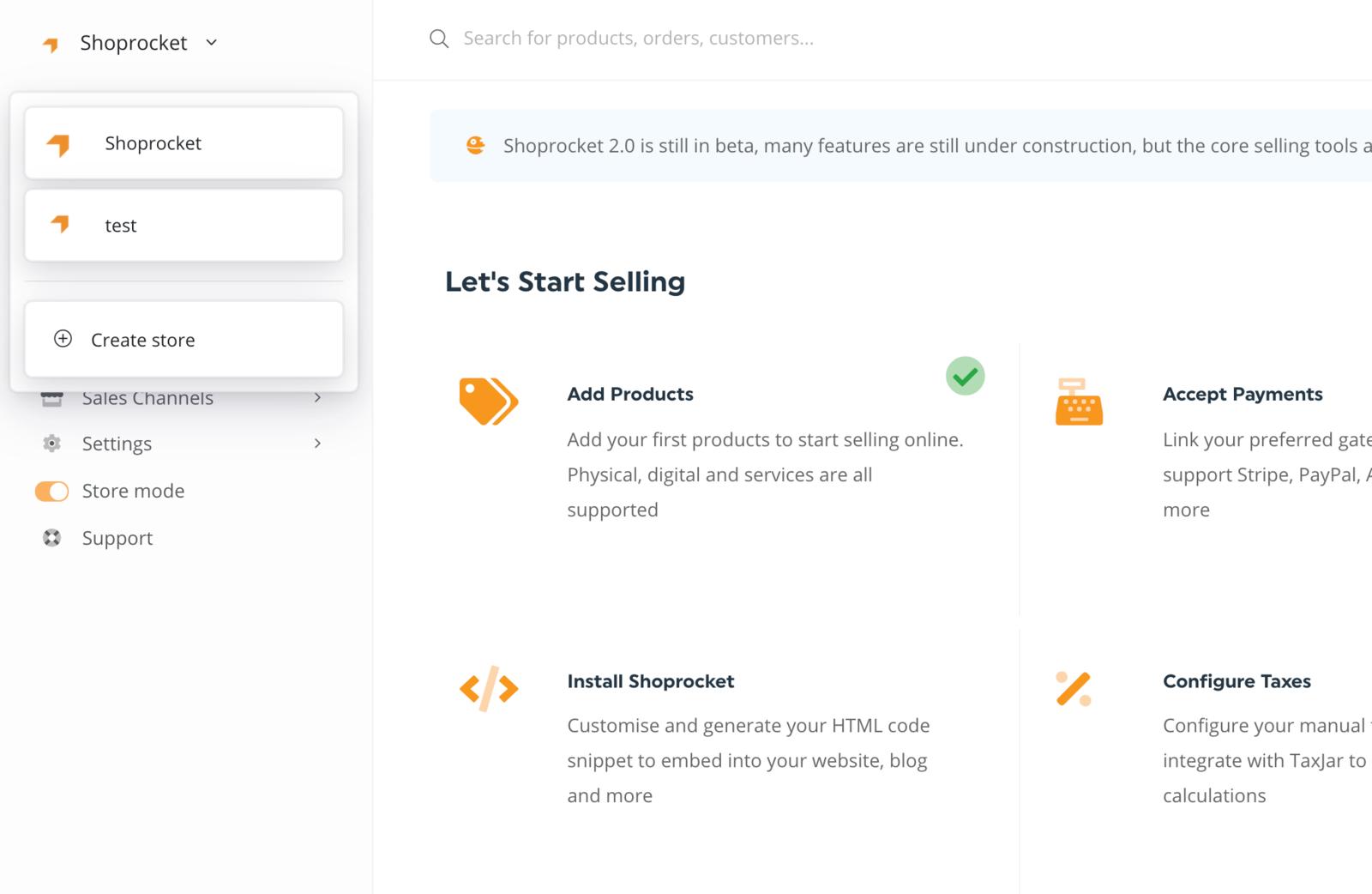This screenshot has height=894, width=1372.
Task: Click the Install Shoprocket heading
Action: coord(650,681)
